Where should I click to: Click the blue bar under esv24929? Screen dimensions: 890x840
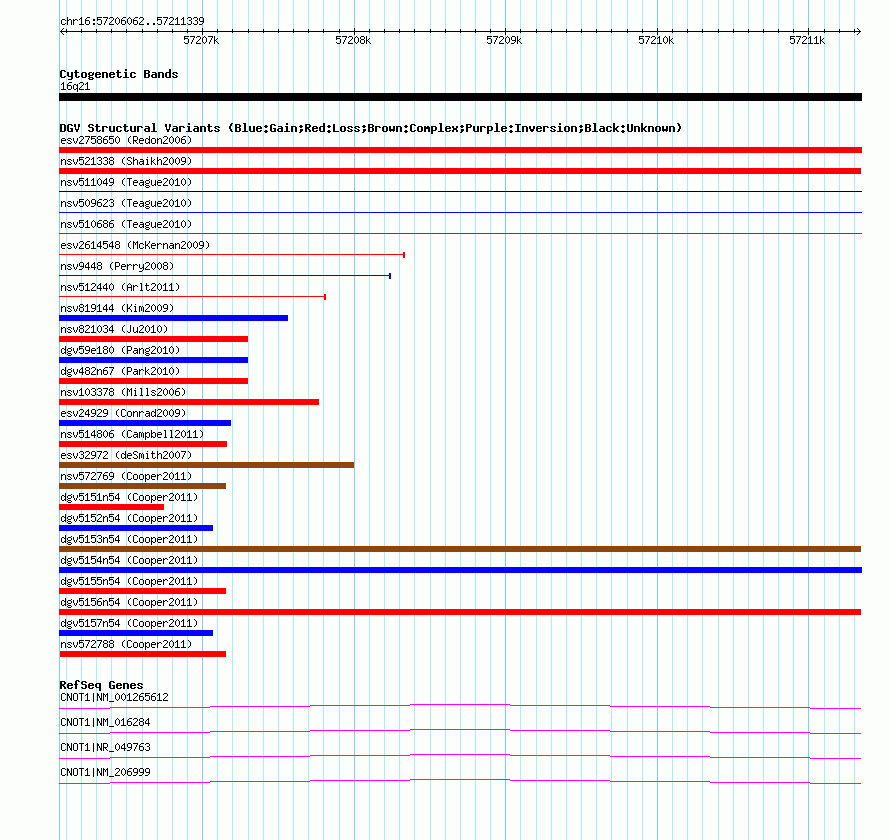[x=145, y=423]
